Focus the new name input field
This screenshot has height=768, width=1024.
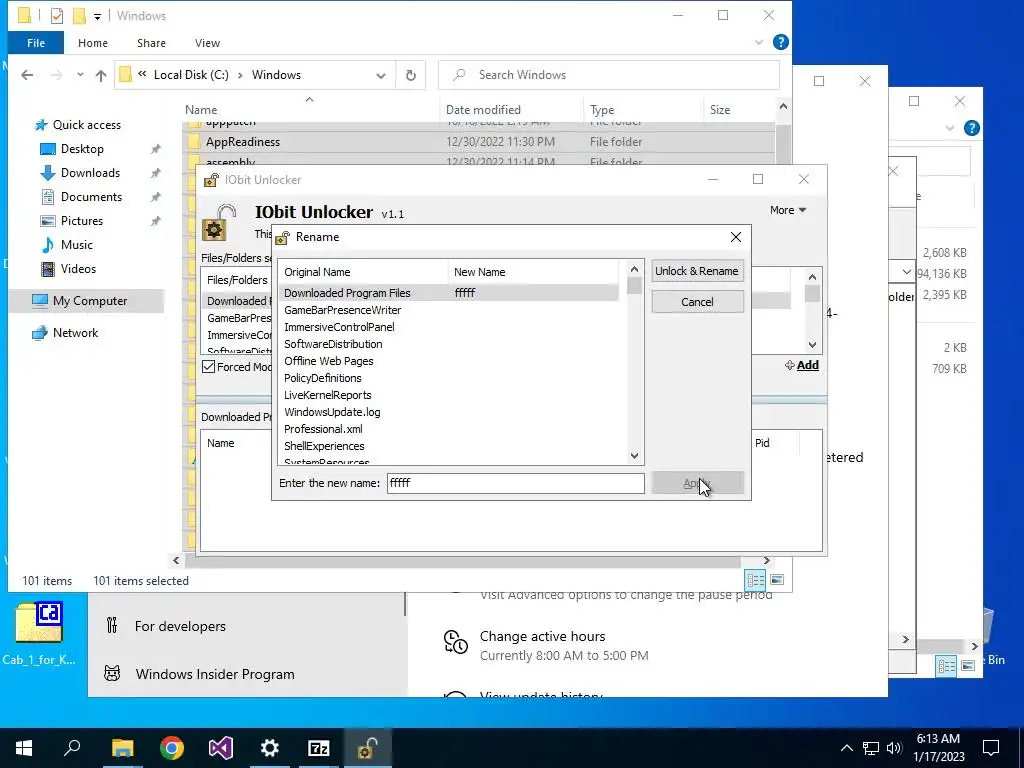click(515, 483)
